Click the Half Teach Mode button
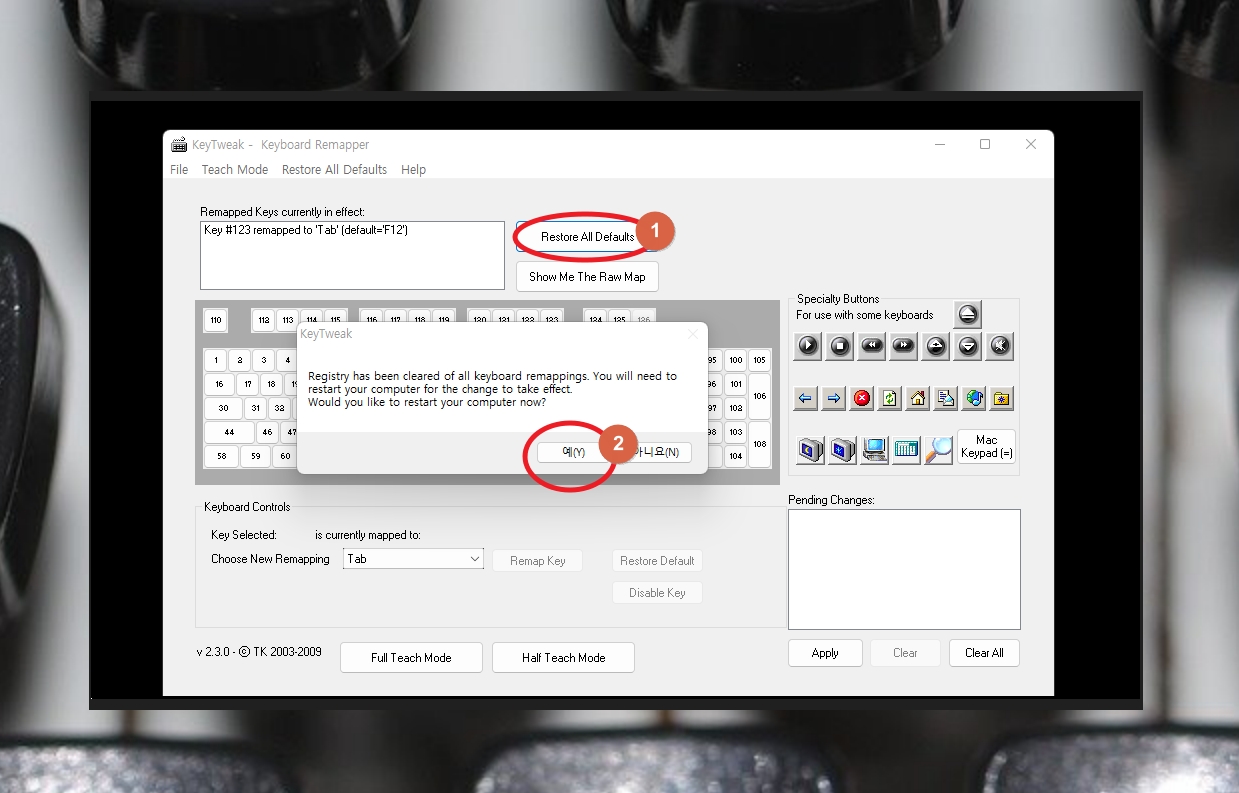The height and width of the screenshot is (793, 1239). pos(563,658)
